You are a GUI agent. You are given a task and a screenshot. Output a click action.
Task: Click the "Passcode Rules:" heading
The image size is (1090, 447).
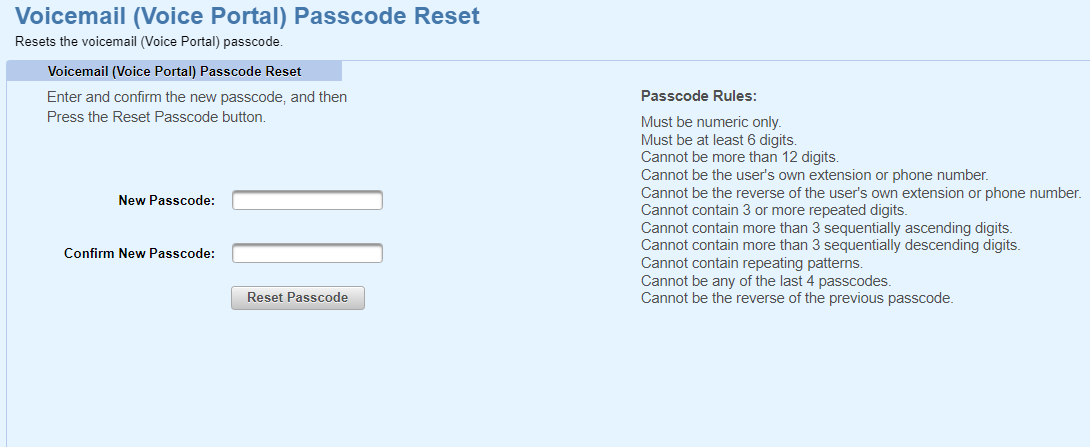pyautogui.click(x=698, y=97)
